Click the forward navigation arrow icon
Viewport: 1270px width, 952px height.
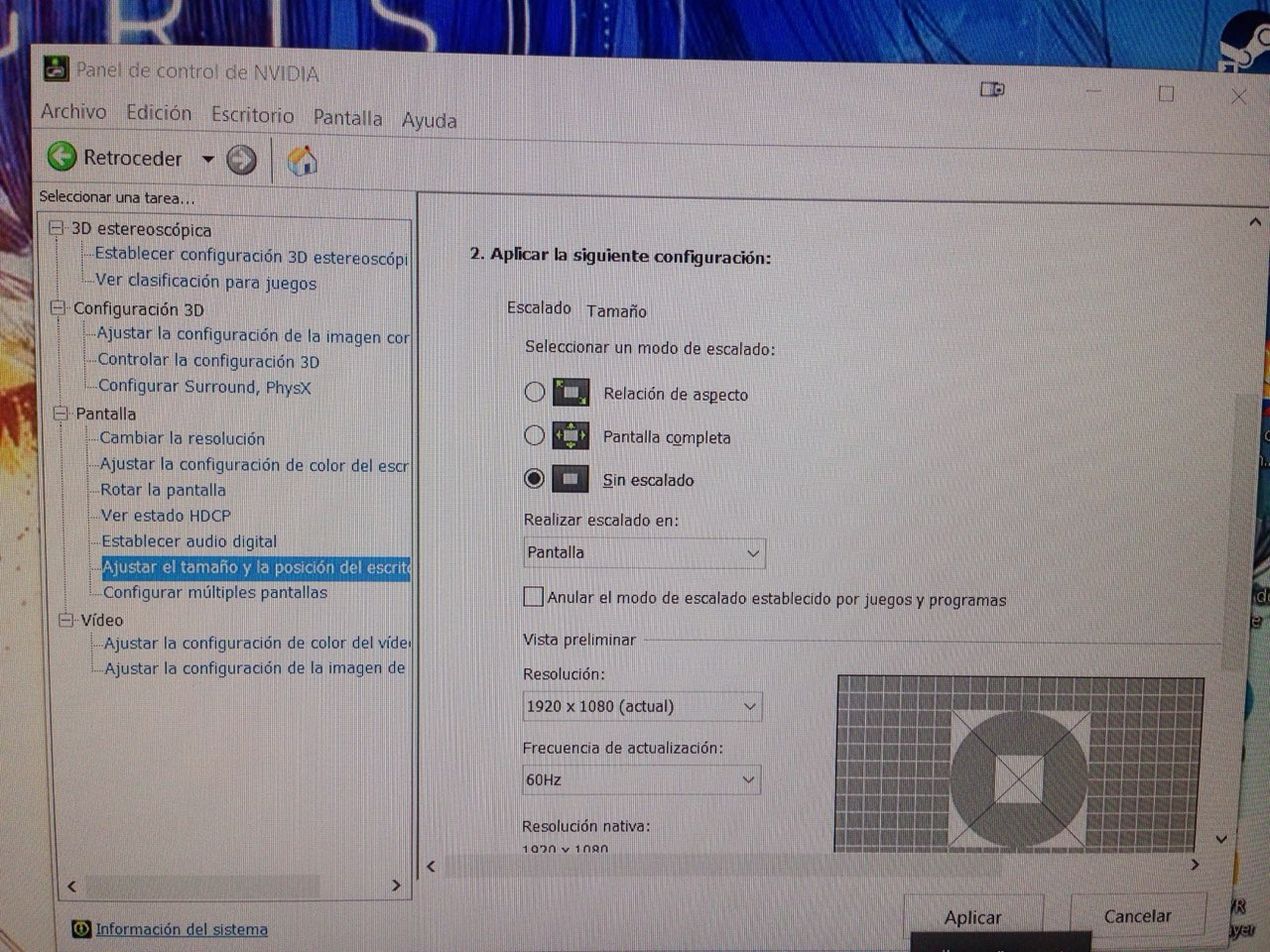[241, 160]
